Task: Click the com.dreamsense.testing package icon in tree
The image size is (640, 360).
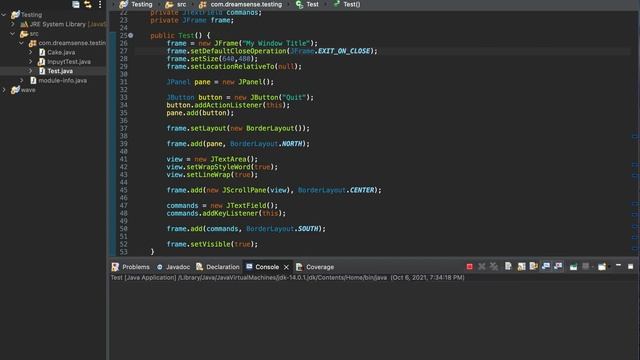Action: [33, 43]
